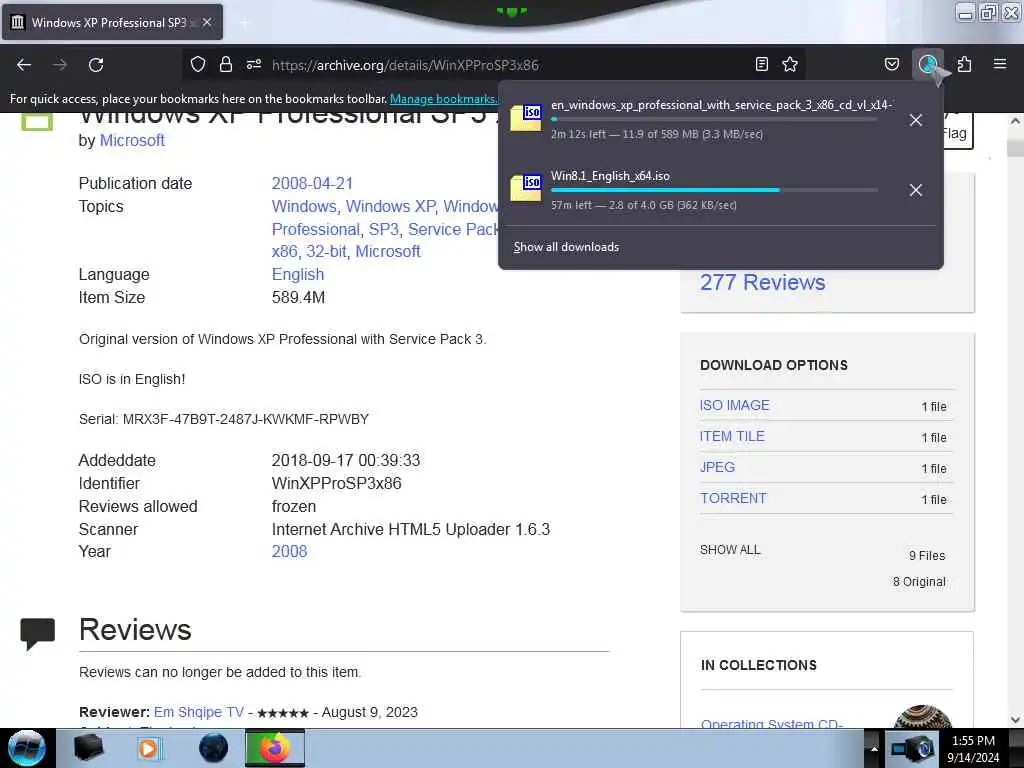This screenshot has height=768, width=1024.
Task: Open the 277 Reviews link
Action: point(762,282)
